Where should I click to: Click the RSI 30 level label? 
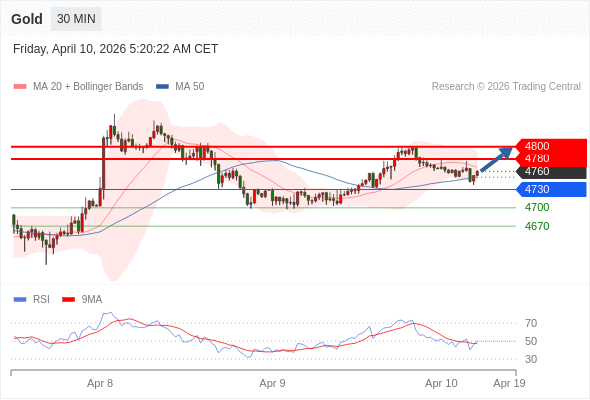(x=531, y=359)
